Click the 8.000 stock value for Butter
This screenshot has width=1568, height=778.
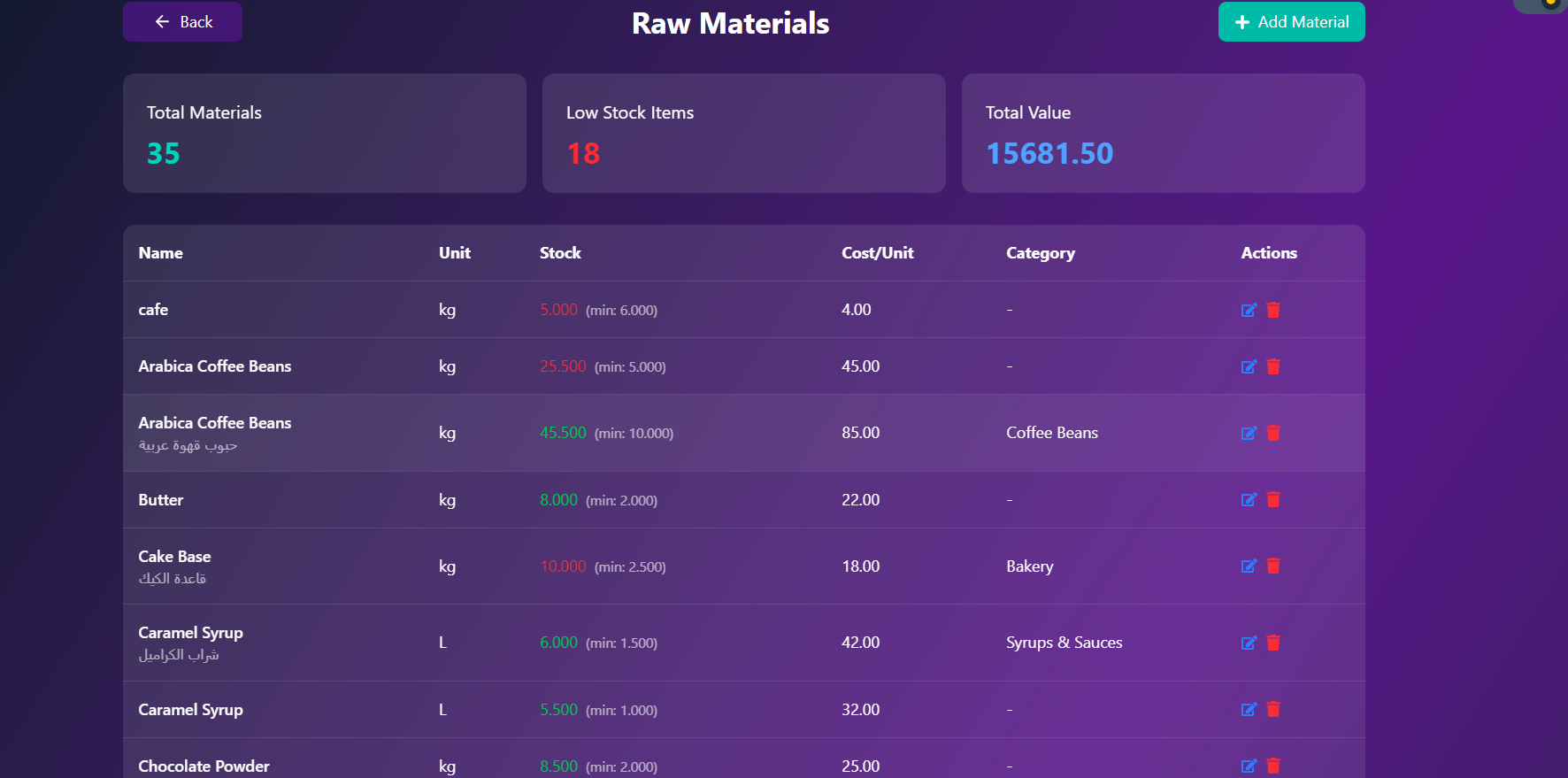pyautogui.click(x=559, y=500)
